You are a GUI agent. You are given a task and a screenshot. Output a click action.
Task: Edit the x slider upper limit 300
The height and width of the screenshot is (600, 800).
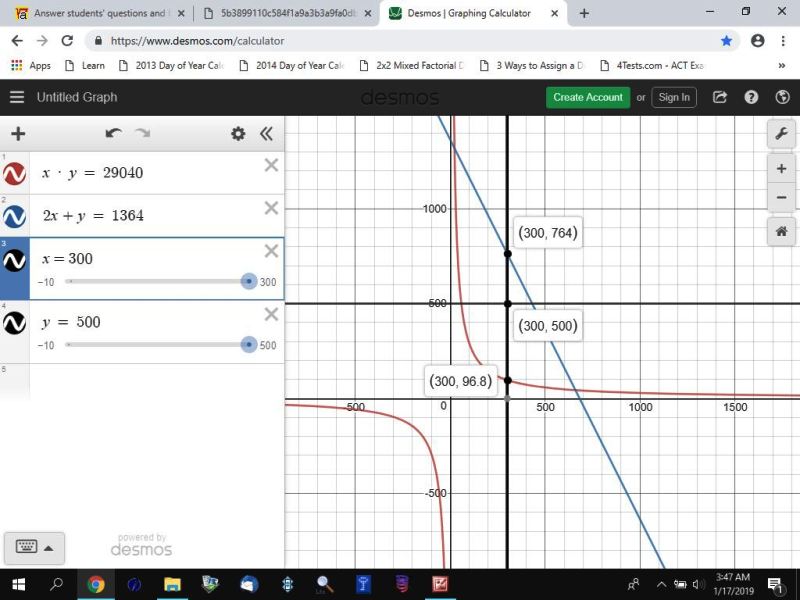pyautogui.click(x=268, y=282)
